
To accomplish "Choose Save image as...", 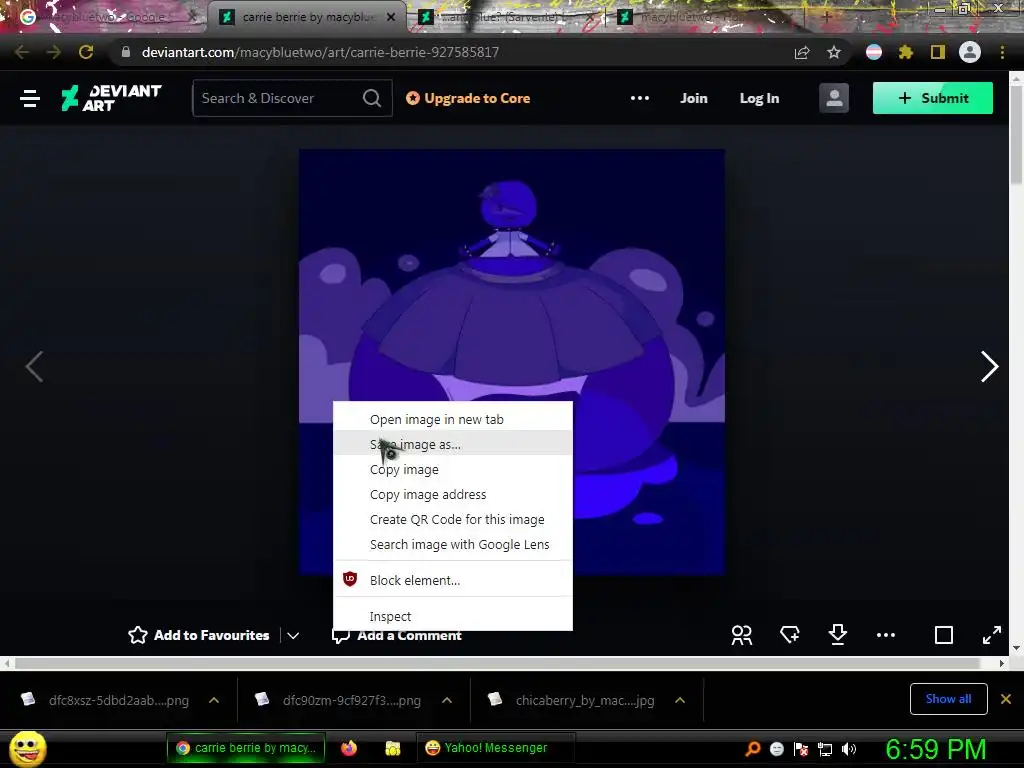I will tap(453, 444).
